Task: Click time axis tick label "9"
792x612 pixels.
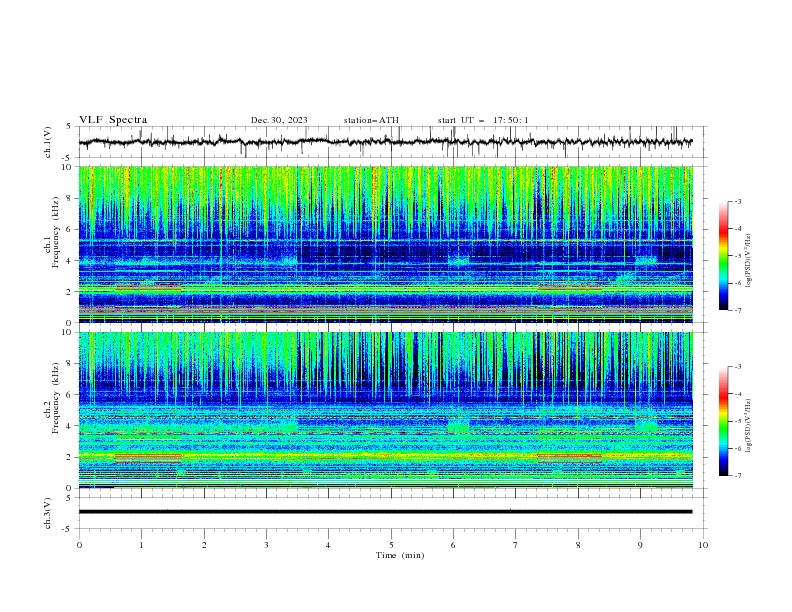Action: pyautogui.click(x=640, y=545)
